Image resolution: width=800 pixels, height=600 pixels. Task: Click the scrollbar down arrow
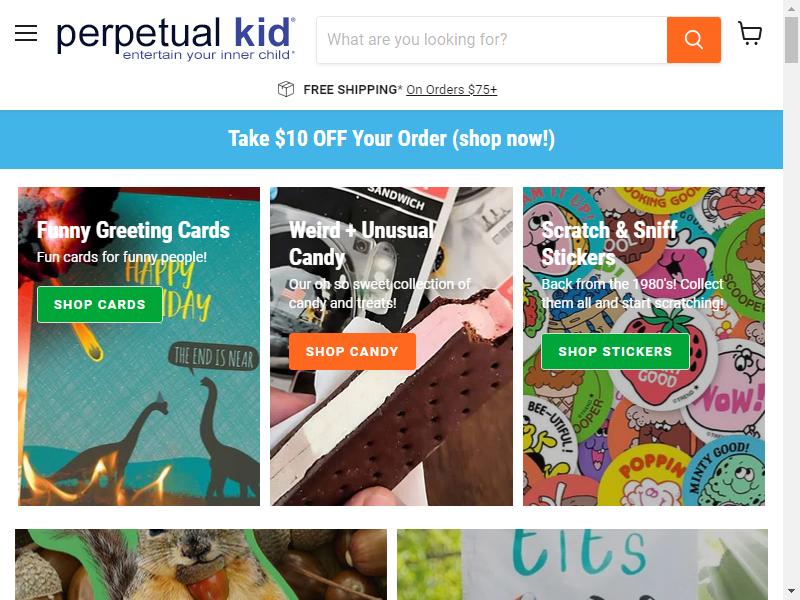791,591
